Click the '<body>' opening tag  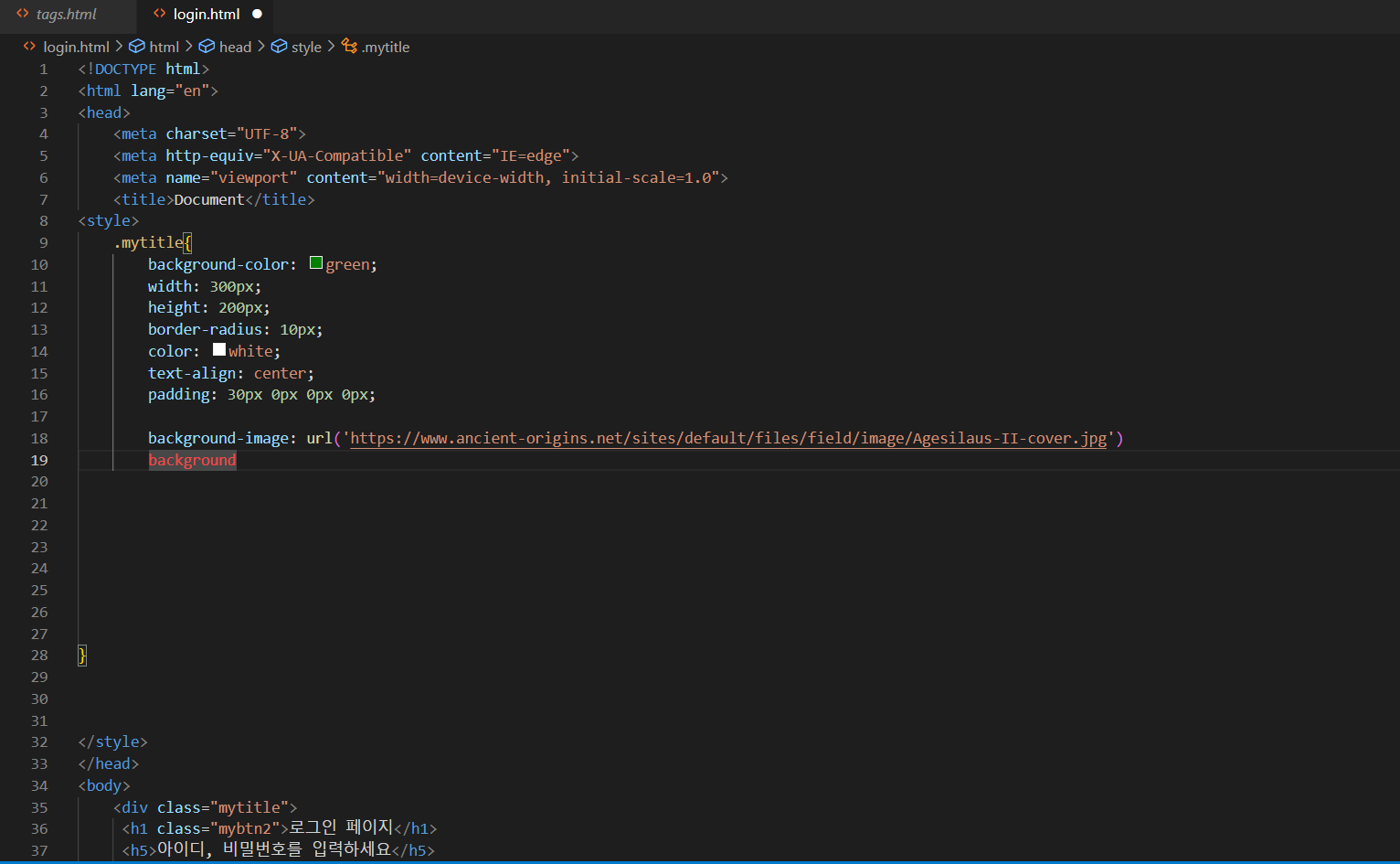(104, 786)
